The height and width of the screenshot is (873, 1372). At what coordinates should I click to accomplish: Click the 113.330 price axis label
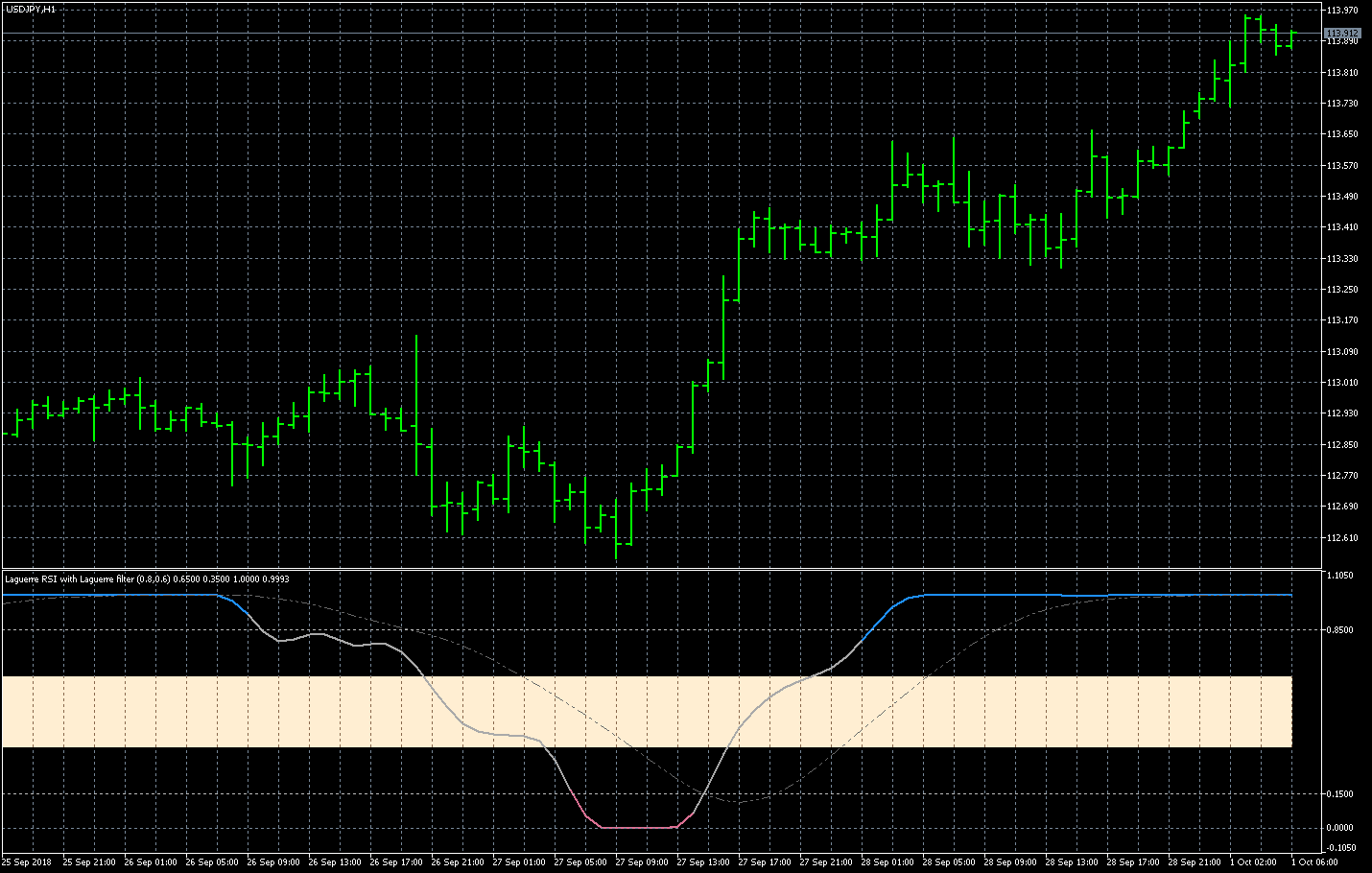(x=1342, y=259)
